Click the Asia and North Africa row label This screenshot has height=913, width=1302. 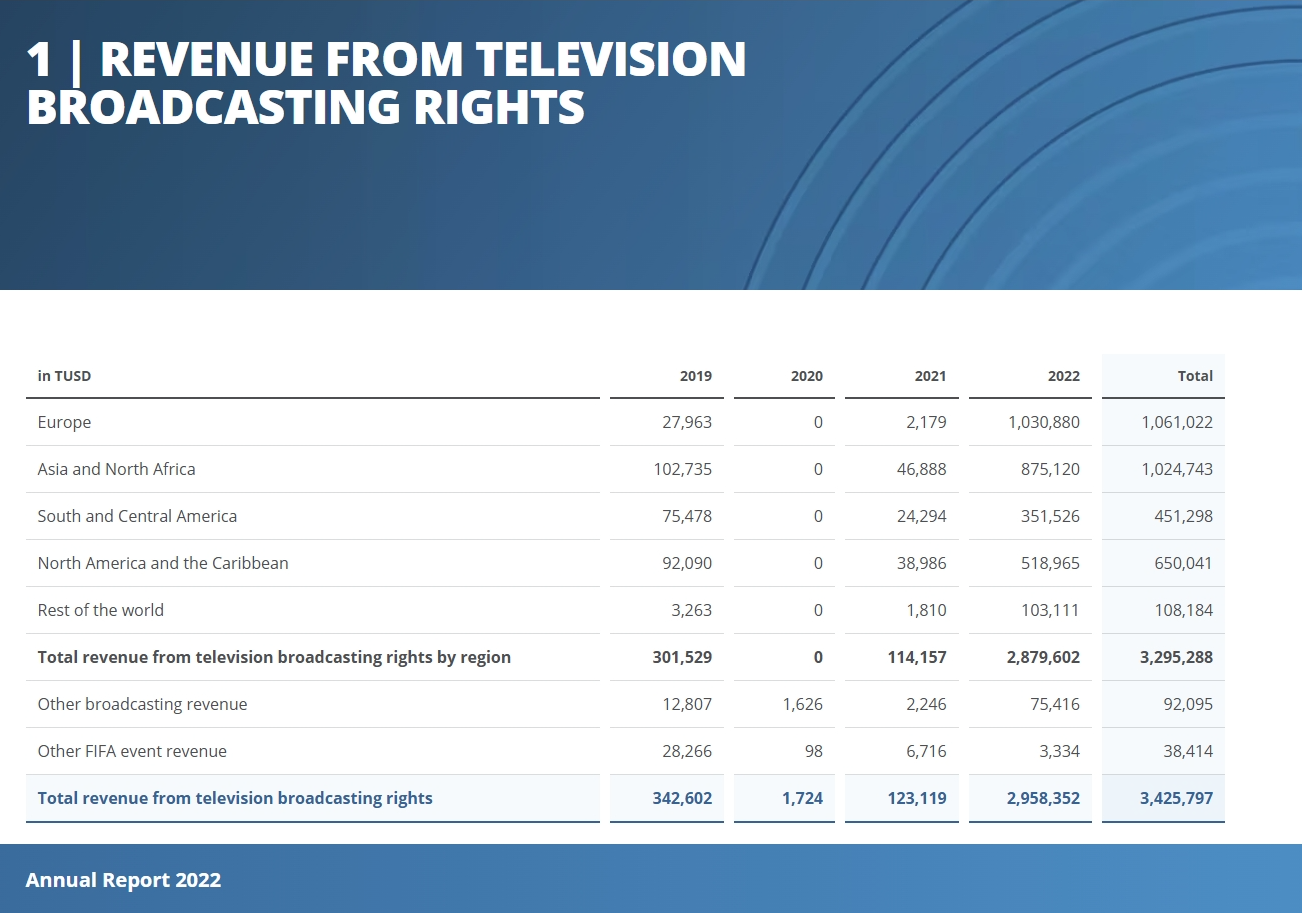tap(116, 469)
